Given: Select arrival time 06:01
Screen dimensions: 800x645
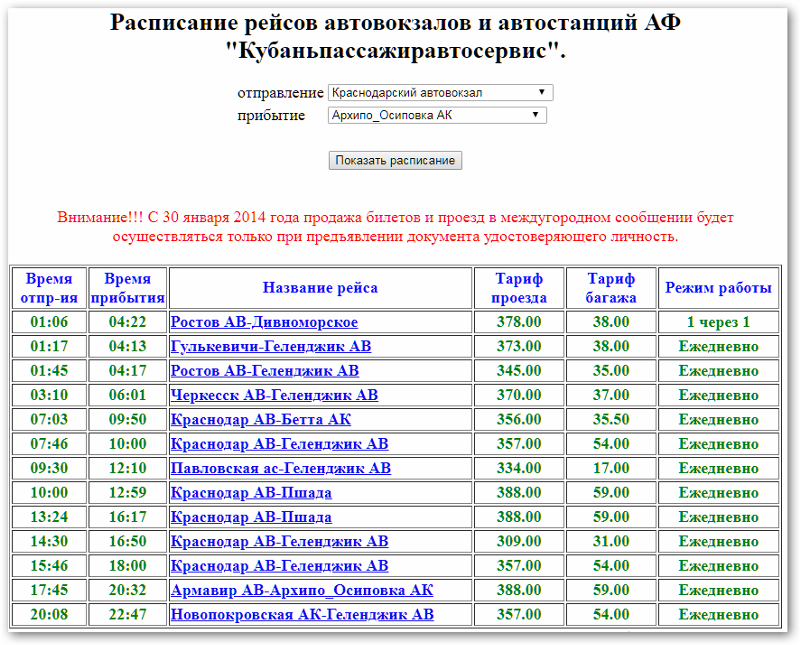Looking at the screenshot, I should (x=128, y=395).
